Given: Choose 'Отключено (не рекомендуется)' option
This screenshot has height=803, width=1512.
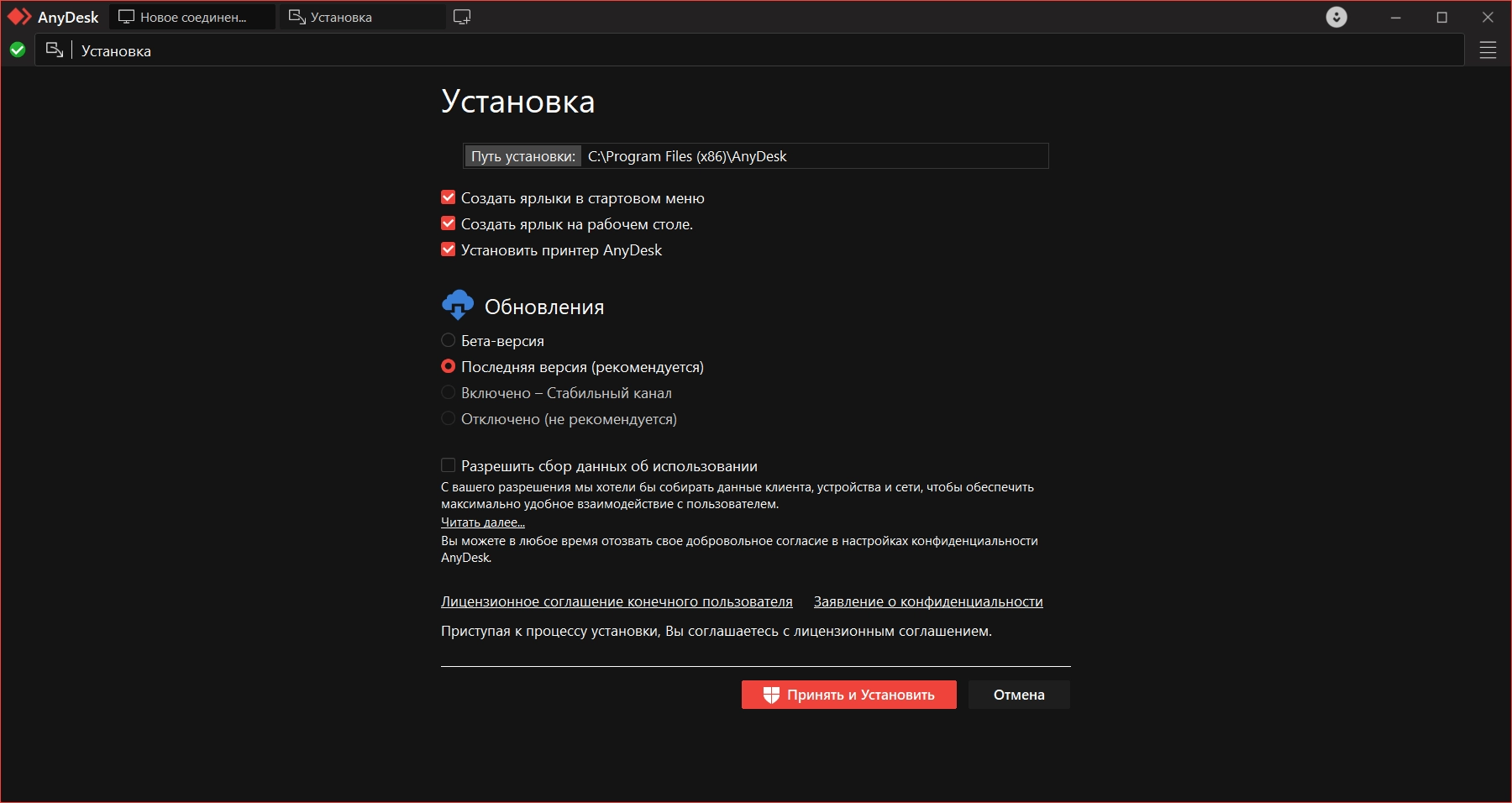Looking at the screenshot, I should (449, 418).
